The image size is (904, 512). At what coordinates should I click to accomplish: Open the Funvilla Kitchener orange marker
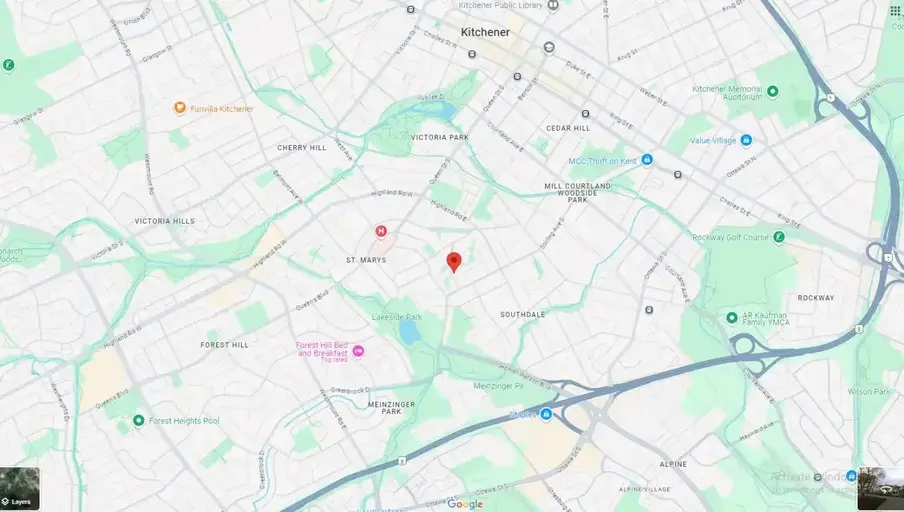180,108
